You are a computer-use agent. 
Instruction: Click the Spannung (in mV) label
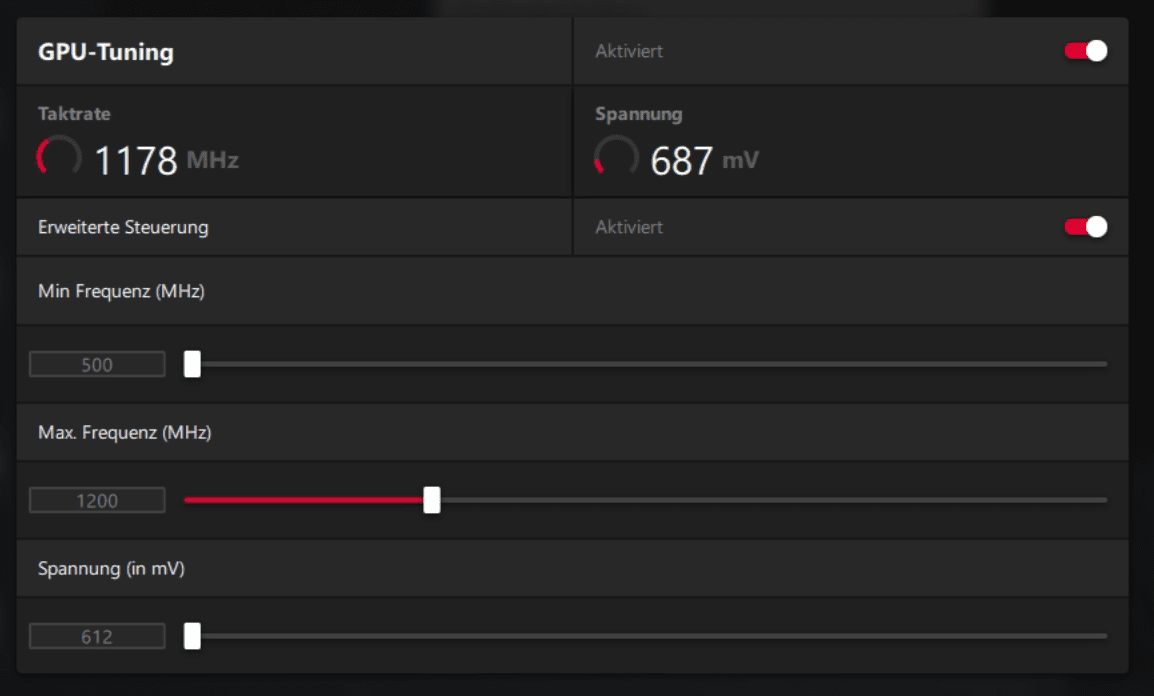click(111, 569)
